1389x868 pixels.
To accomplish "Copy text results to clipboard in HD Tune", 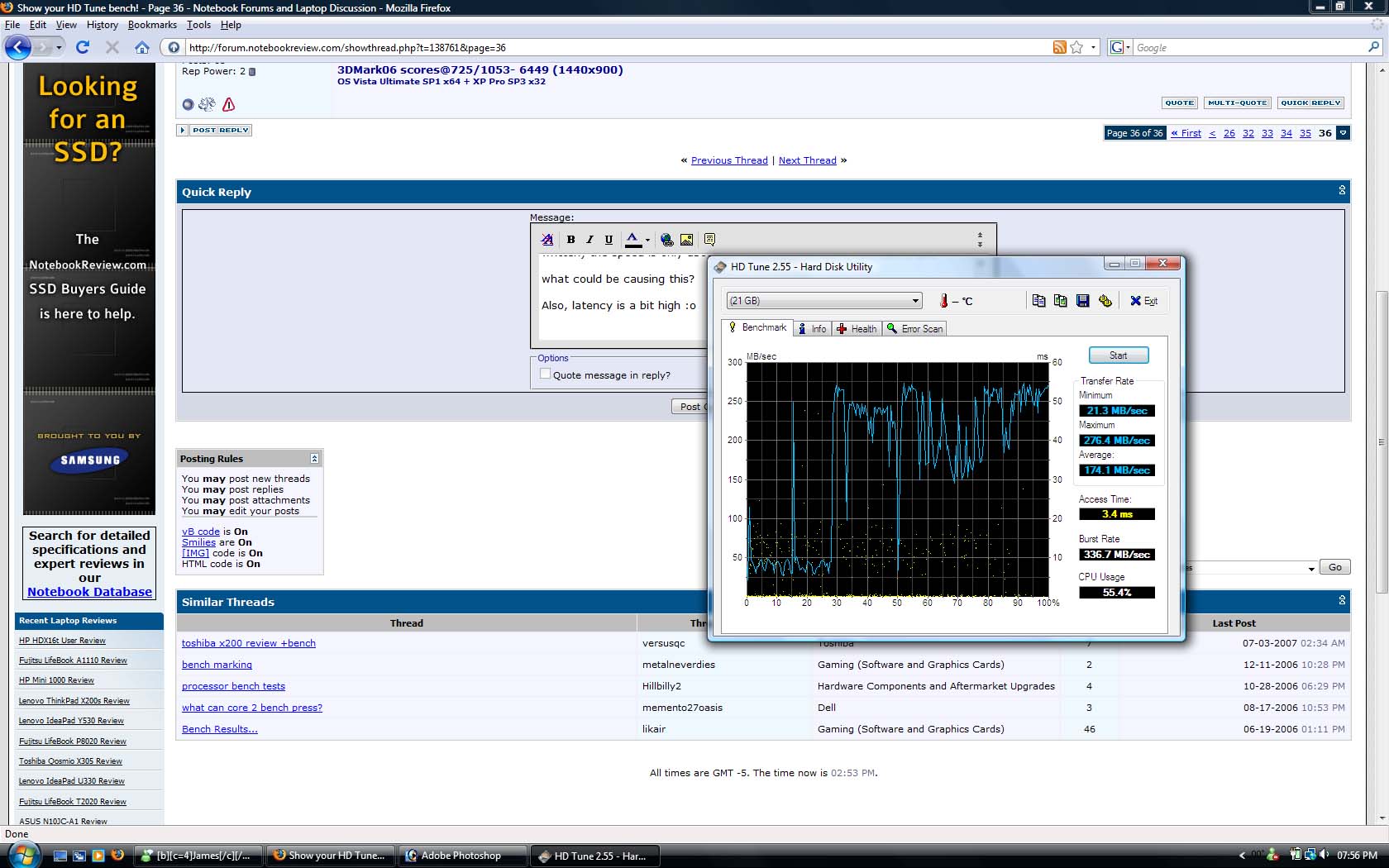I will coord(1038,301).
